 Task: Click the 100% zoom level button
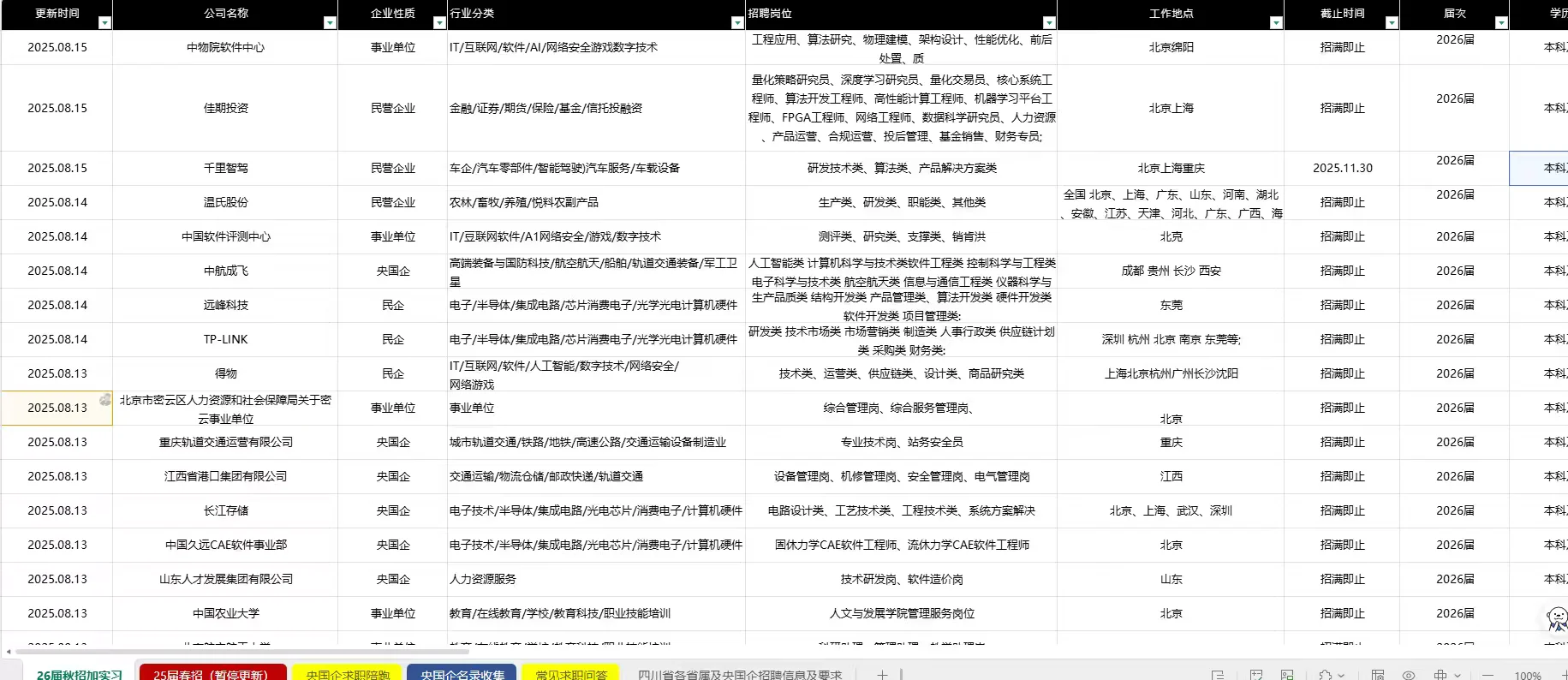(1528, 675)
